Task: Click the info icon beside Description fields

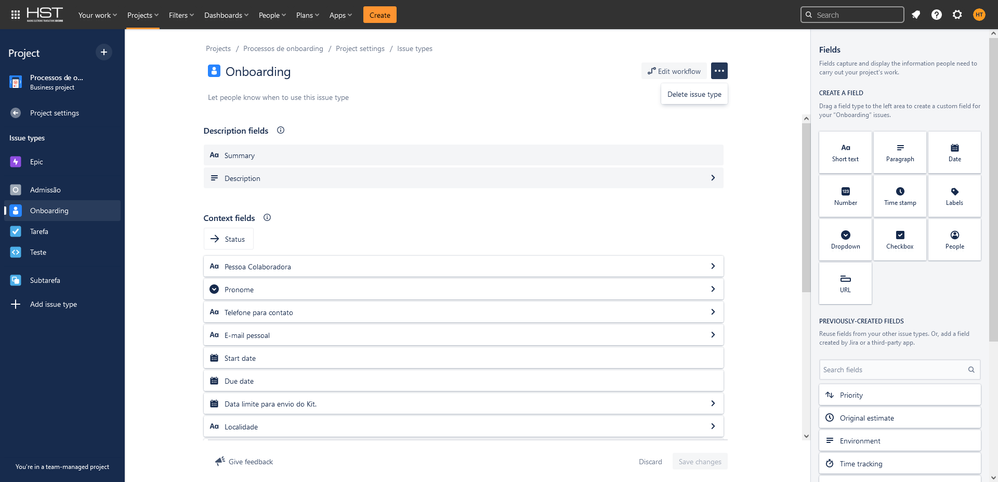Action: tap(281, 130)
